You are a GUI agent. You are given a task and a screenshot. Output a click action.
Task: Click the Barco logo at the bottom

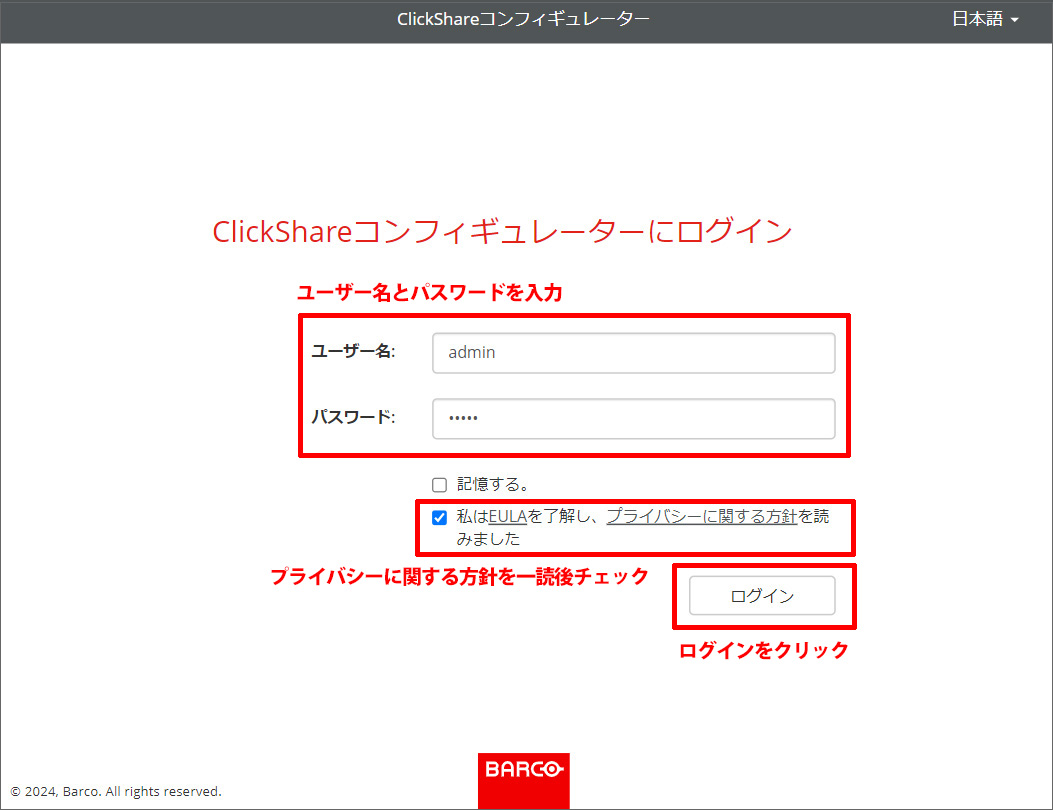[x=524, y=780]
